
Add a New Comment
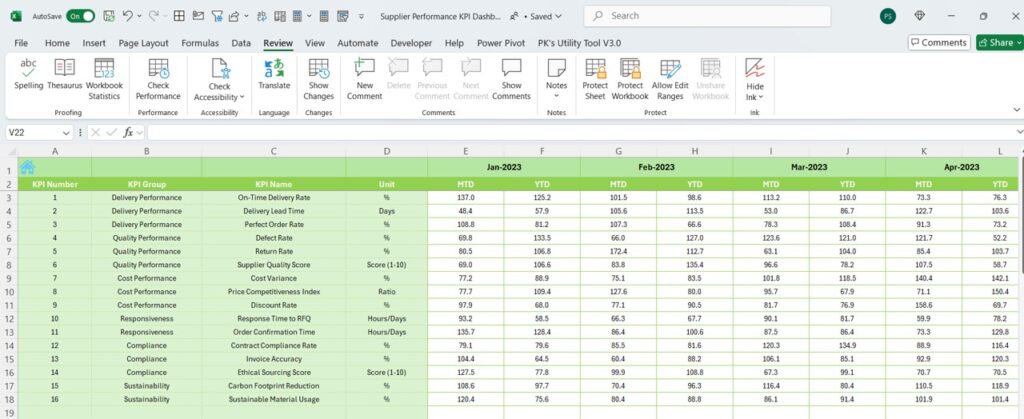click(x=364, y=79)
